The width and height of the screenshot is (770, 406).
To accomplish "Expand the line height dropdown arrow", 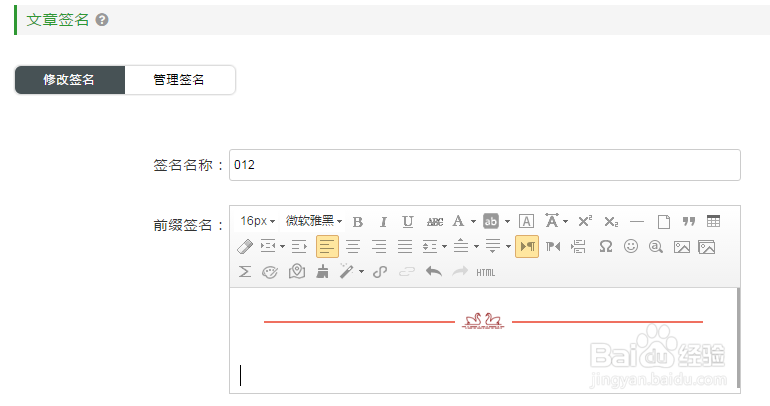I will point(444,246).
